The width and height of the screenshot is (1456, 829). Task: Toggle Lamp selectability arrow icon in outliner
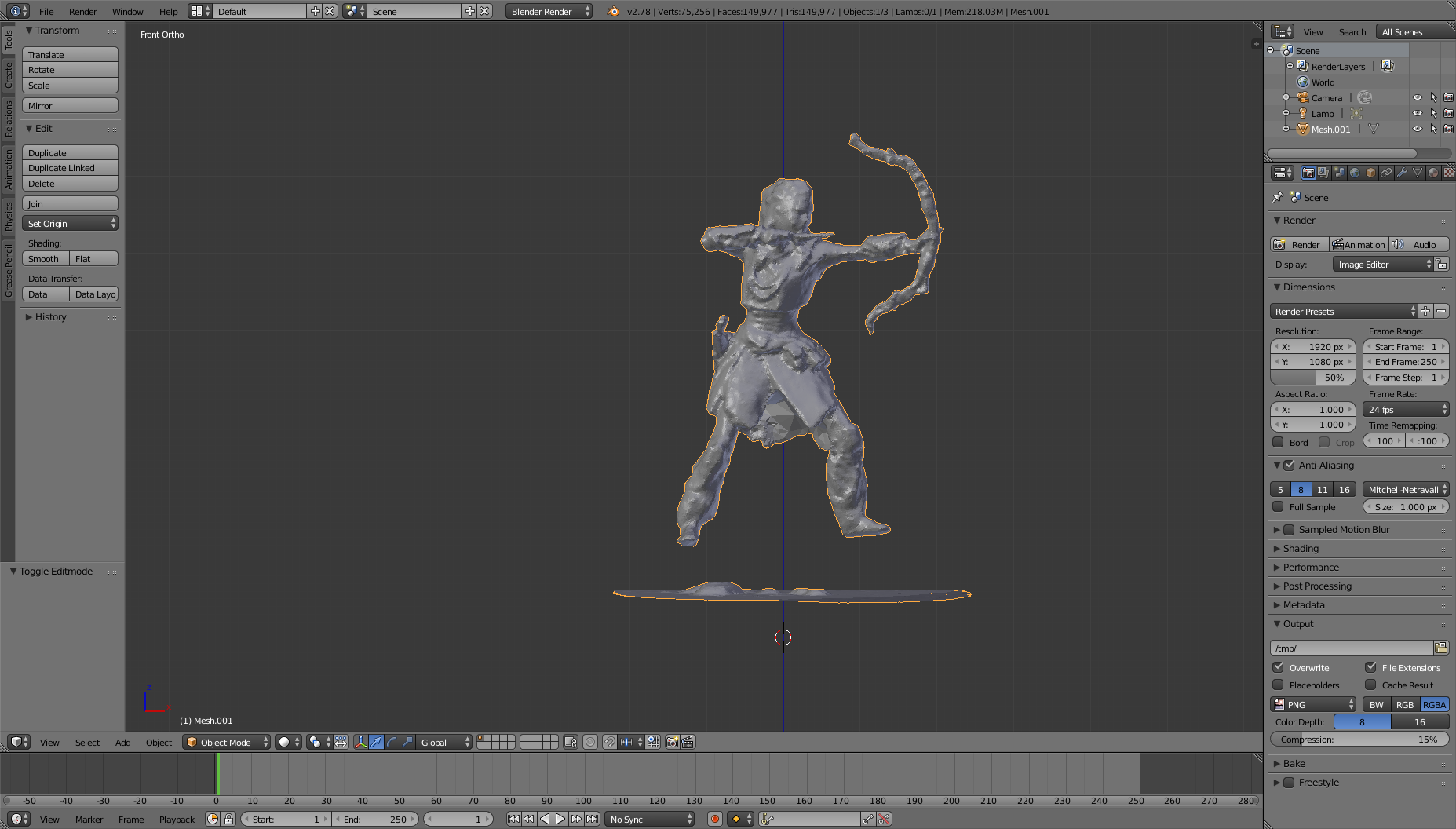click(1433, 113)
